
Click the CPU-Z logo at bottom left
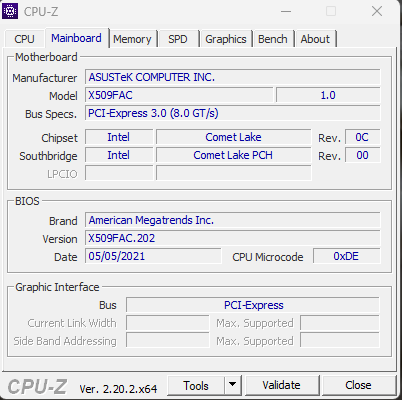click(37, 387)
